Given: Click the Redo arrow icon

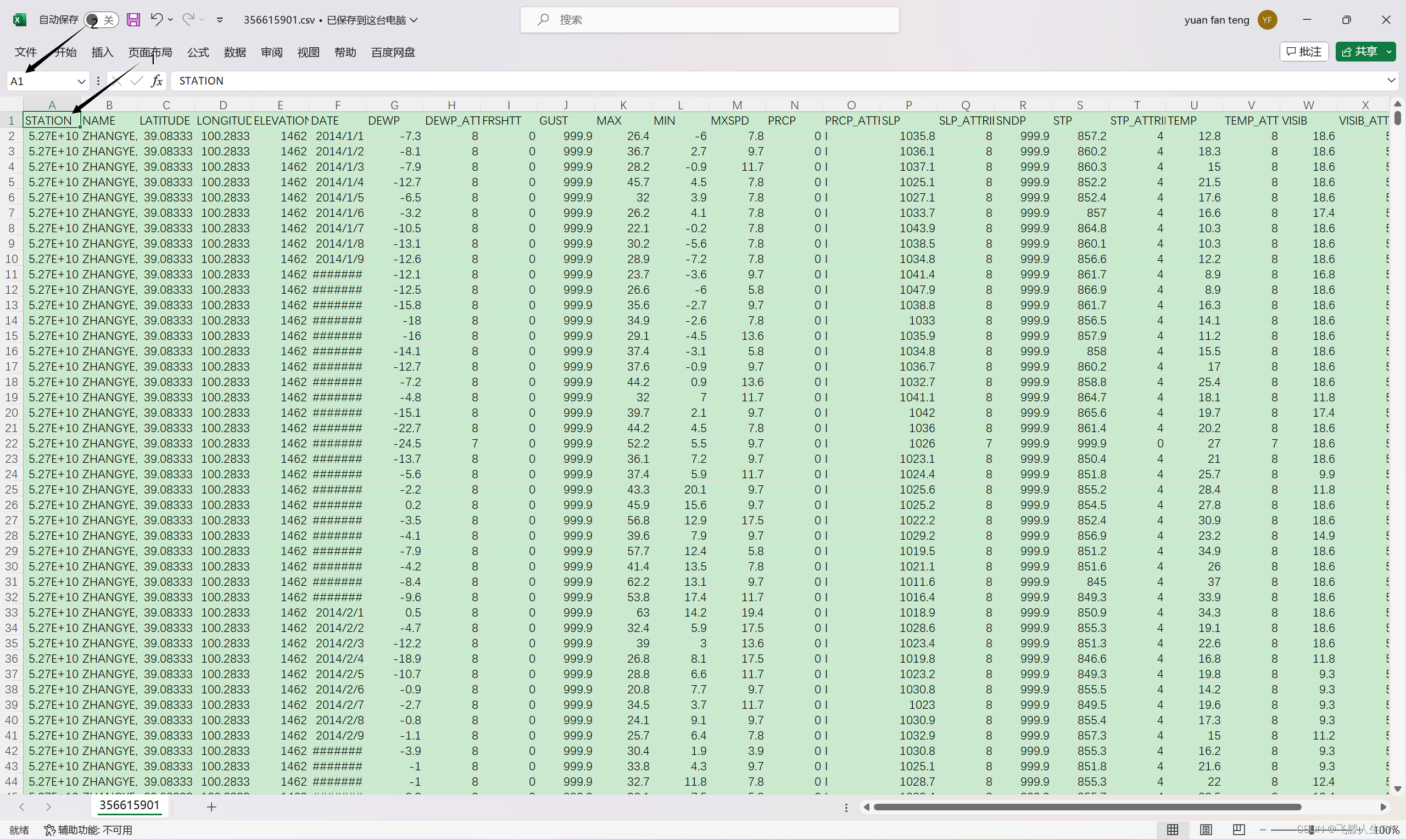Looking at the screenshot, I should [x=188, y=20].
